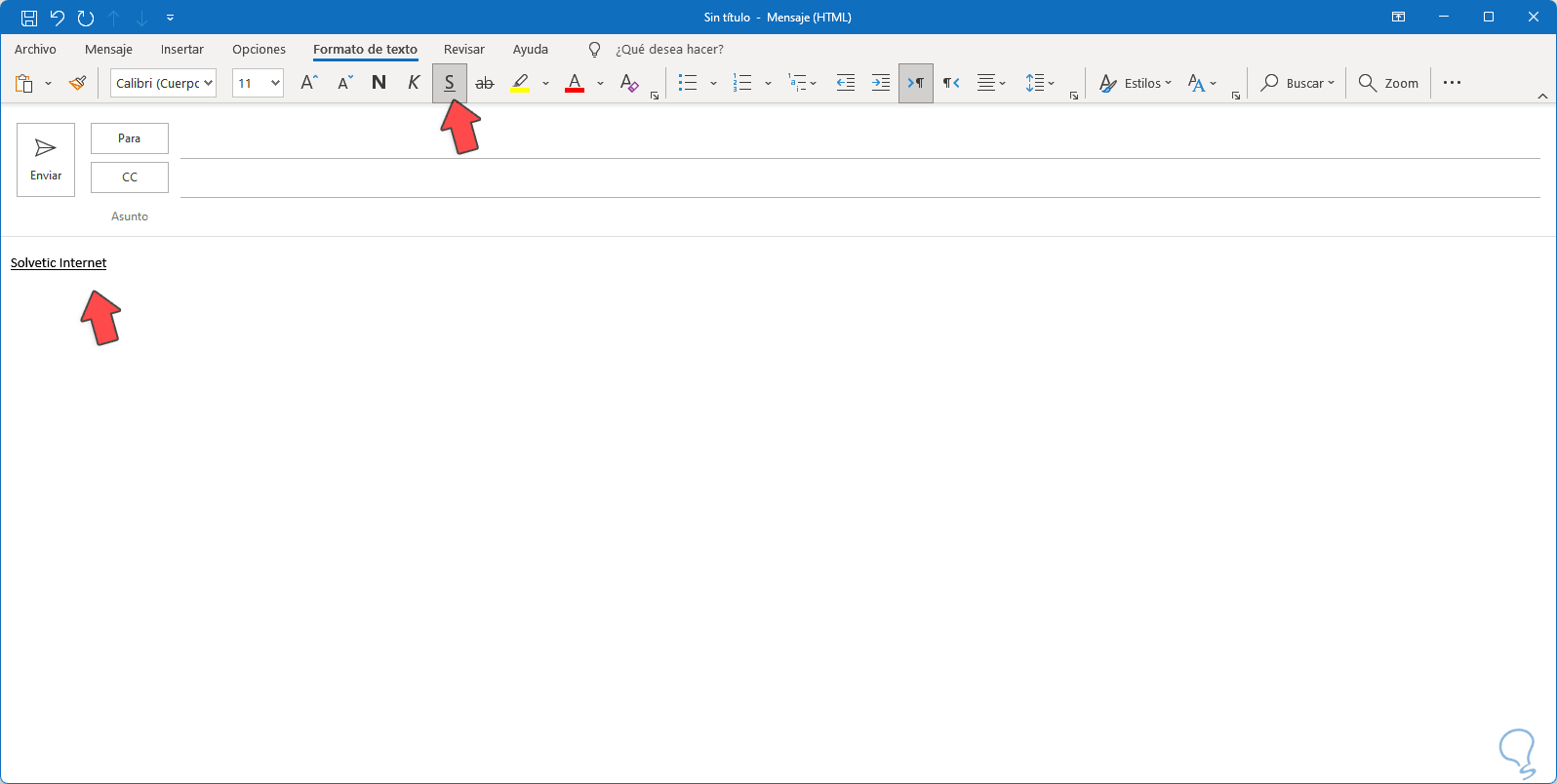Click the Asunto subject field
The image size is (1557, 784).
click(859, 216)
